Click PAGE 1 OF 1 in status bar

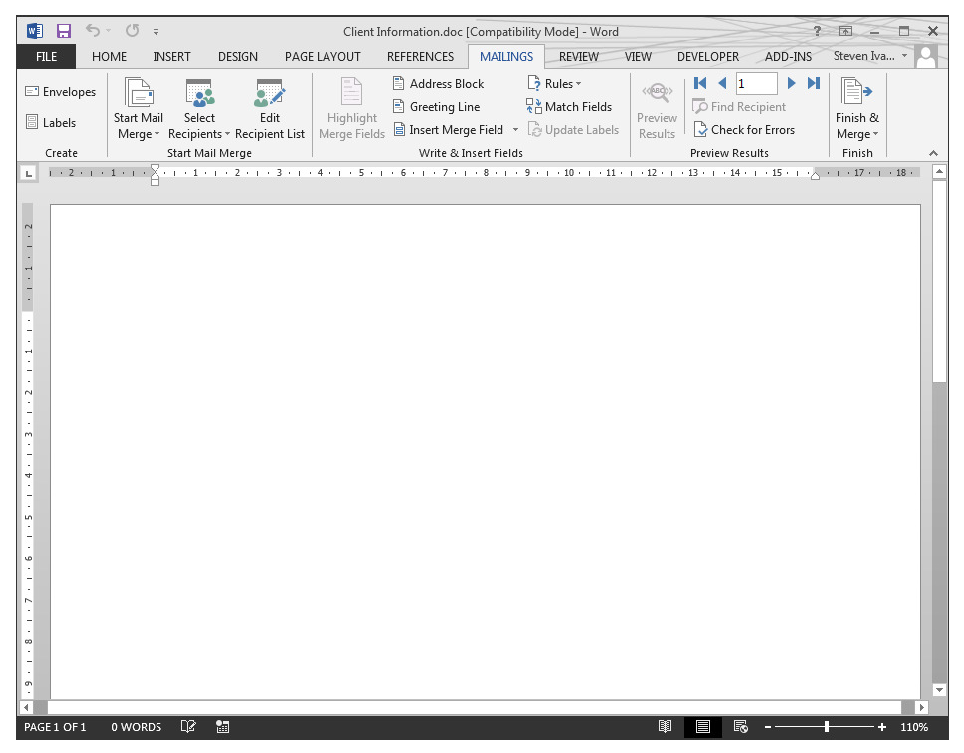[55, 727]
